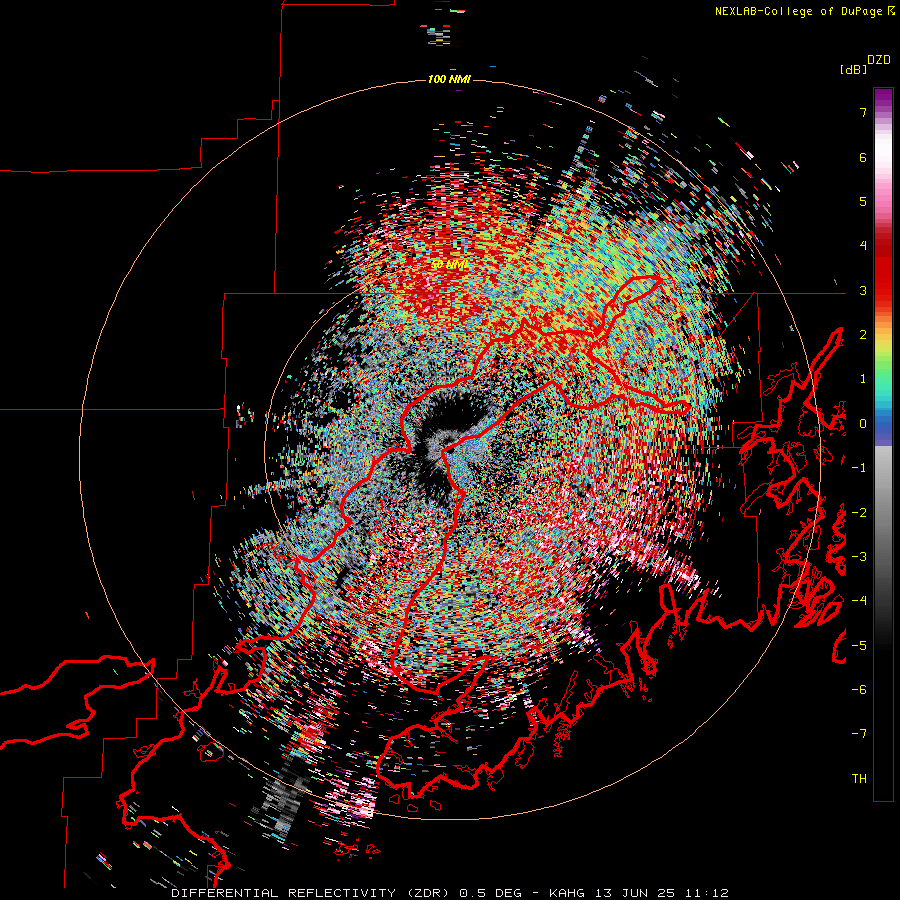
Task: Pick the -2 scale label
Action: pos(859,513)
